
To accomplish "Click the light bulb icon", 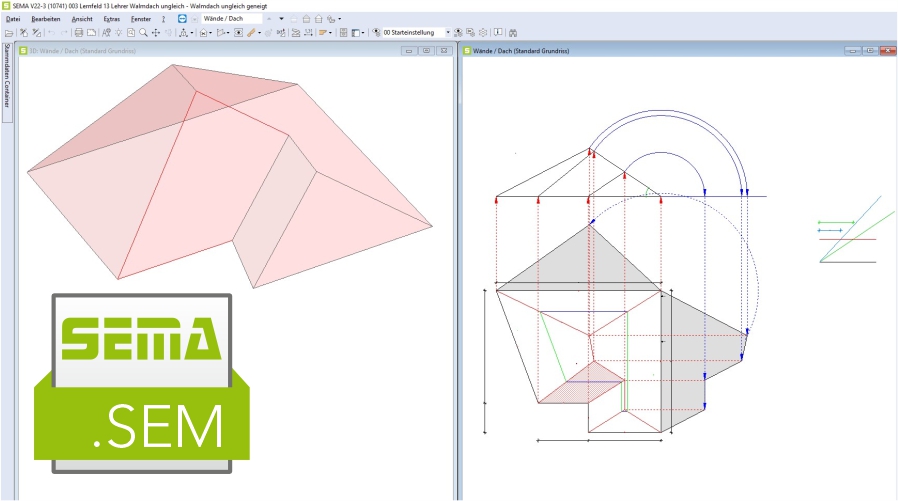I will [118, 33].
